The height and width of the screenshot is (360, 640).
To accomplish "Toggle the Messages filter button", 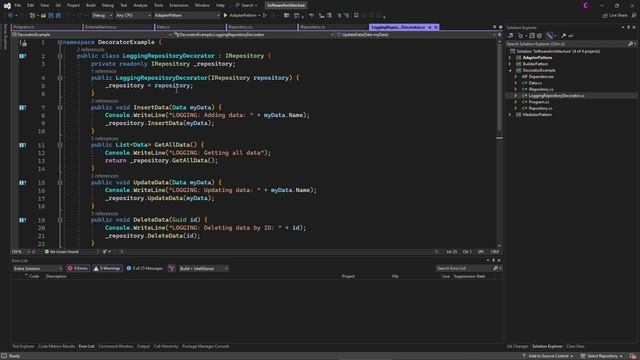I will 144,268.
